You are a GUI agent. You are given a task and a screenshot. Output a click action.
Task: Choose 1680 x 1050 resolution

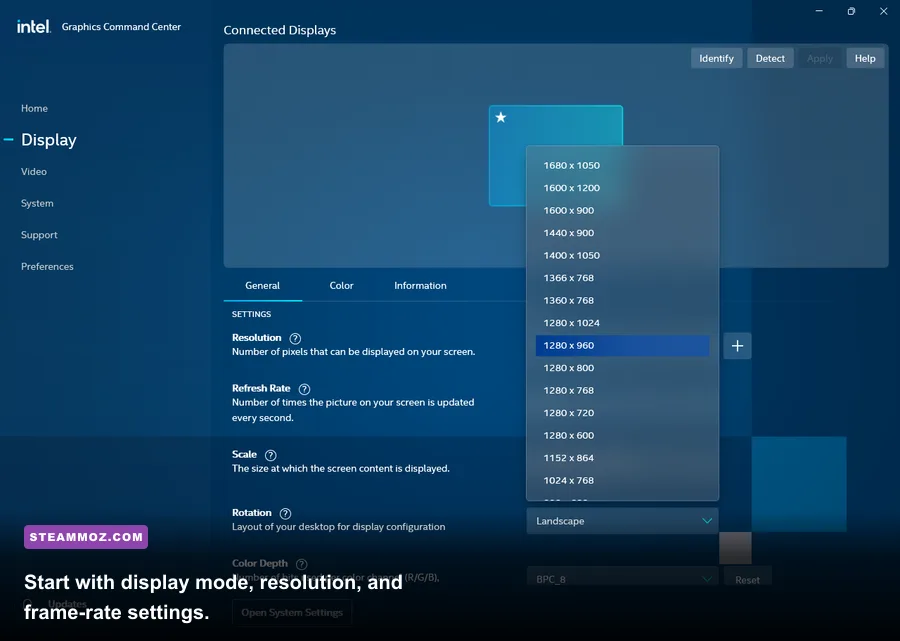(622, 165)
